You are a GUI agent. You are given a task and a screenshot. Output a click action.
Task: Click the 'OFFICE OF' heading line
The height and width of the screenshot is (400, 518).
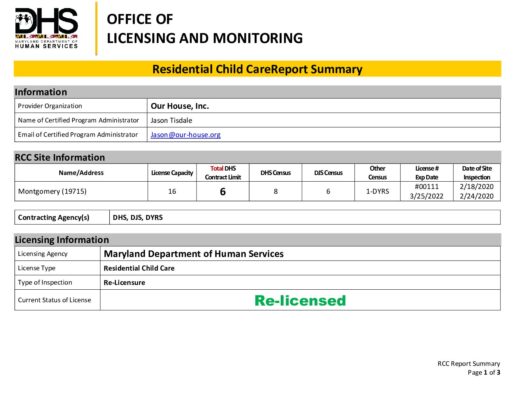click(x=140, y=19)
